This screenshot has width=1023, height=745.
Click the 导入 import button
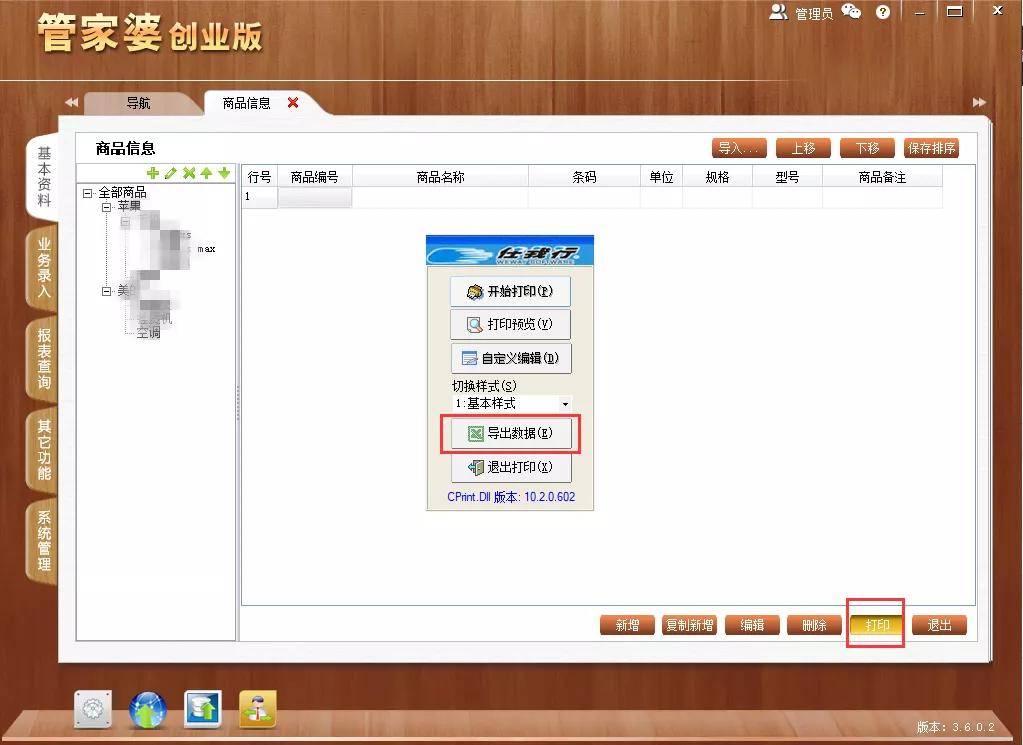click(x=739, y=148)
